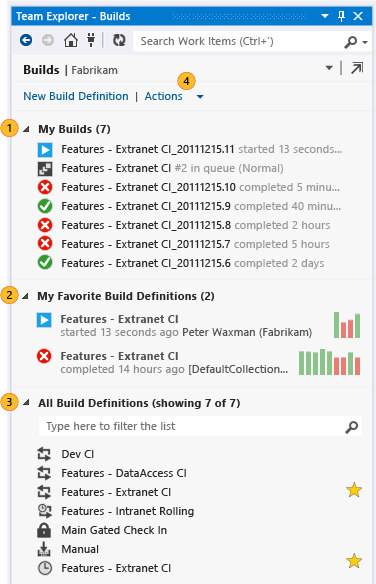This screenshot has width=376, height=584.
Task: Click Main Gated Check In lock icon
Action: 44,530
